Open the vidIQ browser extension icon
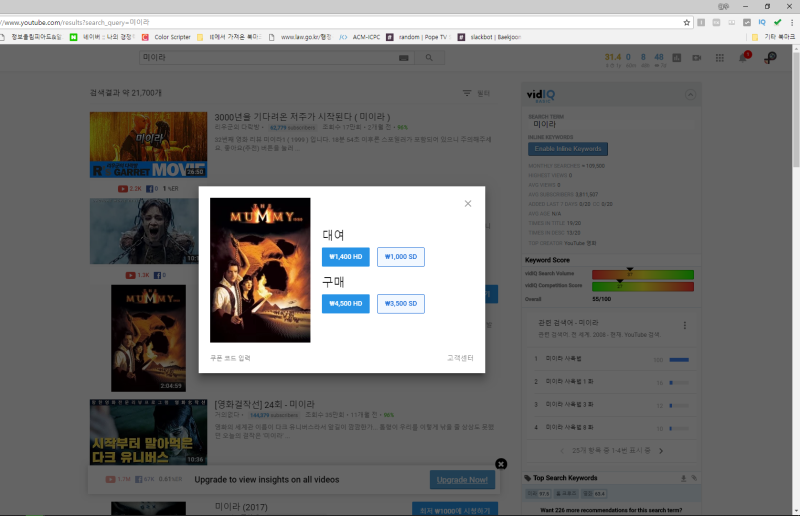Viewport: 800px width, 516px height. pos(762,22)
